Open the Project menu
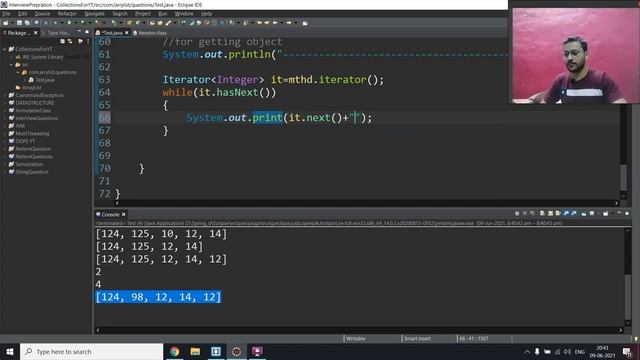The width and height of the screenshot is (640, 360). point(143,13)
